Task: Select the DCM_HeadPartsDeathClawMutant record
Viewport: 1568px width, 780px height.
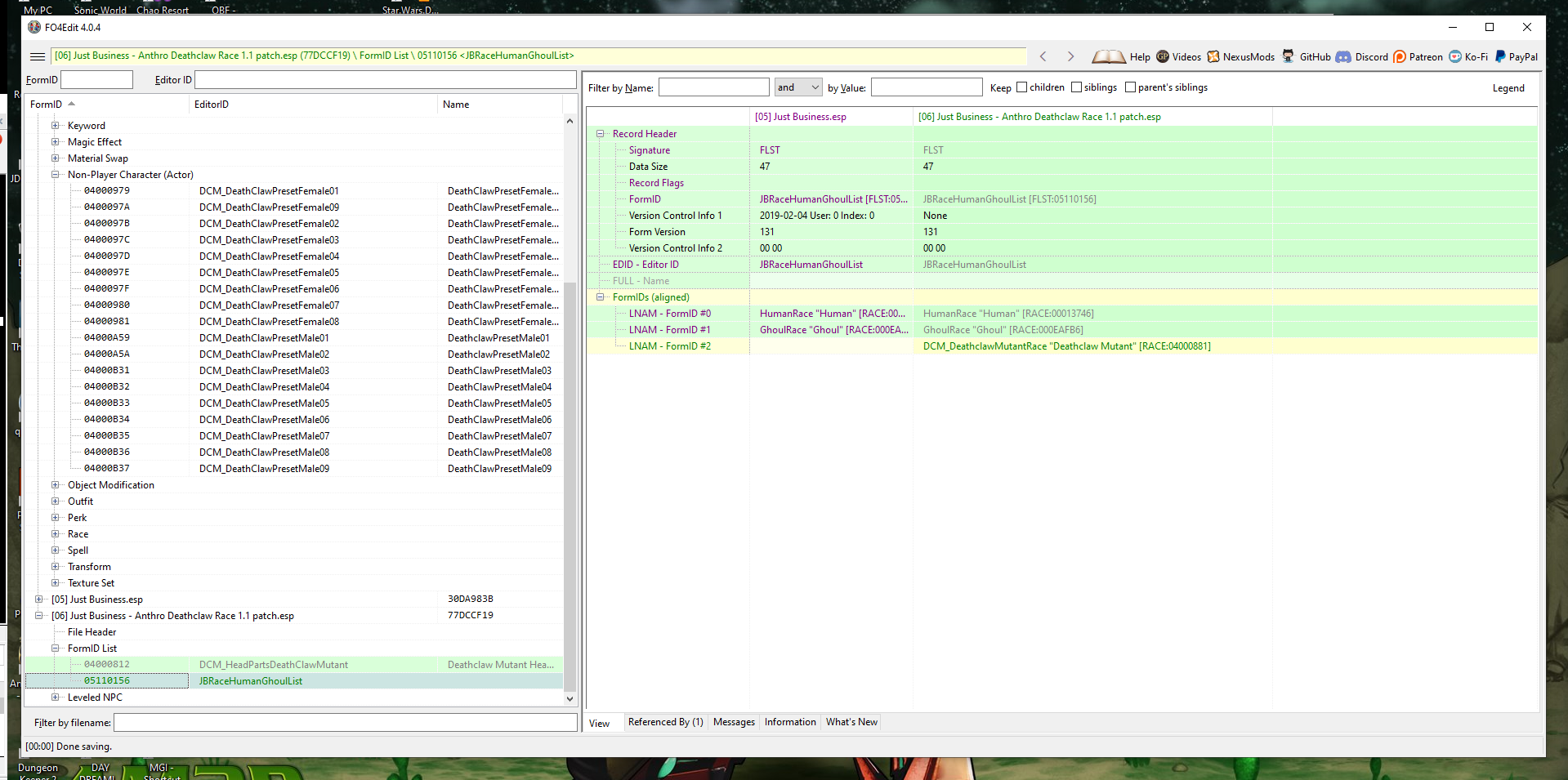Action: click(x=294, y=665)
